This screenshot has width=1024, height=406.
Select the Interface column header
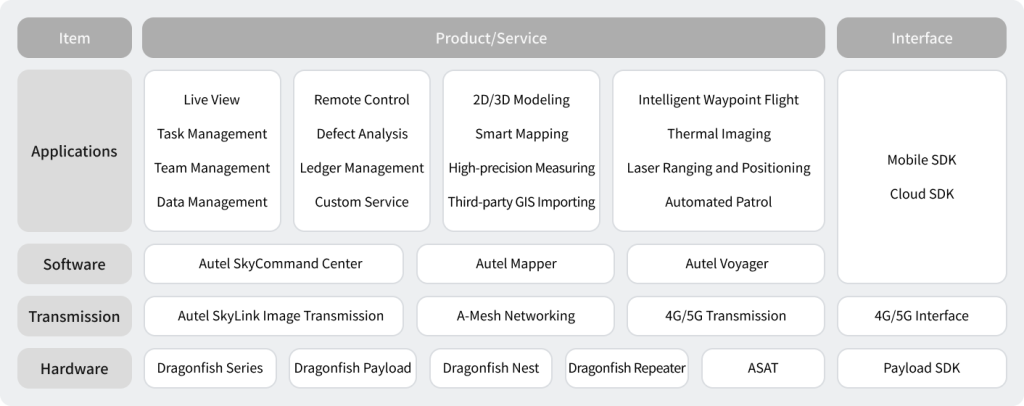(921, 39)
